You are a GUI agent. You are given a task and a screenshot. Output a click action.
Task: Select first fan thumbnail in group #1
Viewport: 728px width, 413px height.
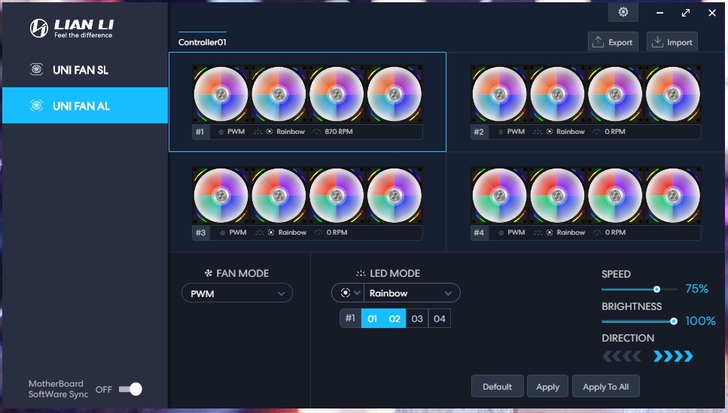pyautogui.click(x=221, y=94)
